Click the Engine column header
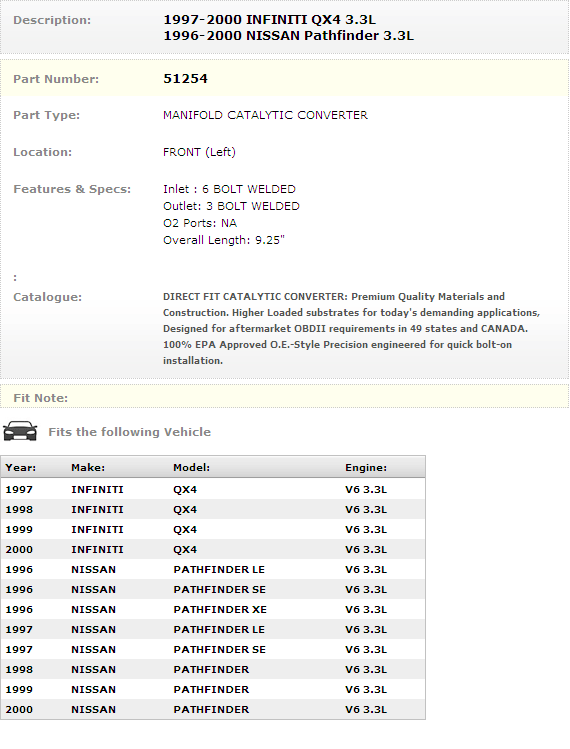 [x=366, y=468]
